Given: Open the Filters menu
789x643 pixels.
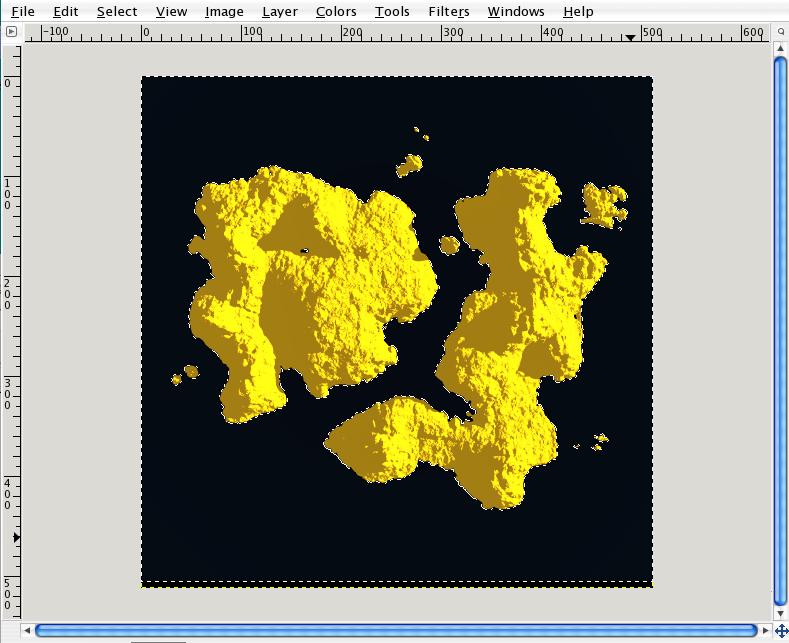Looking at the screenshot, I should click(449, 11).
